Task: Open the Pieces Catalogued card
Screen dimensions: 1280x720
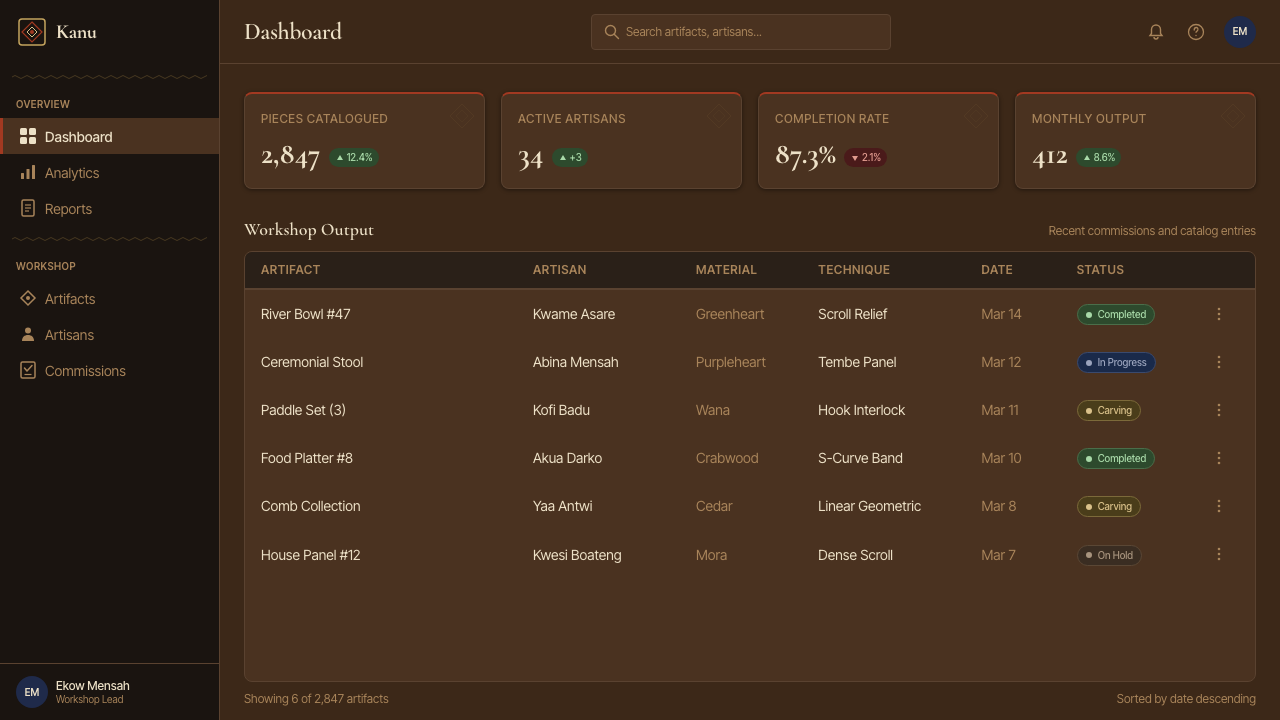Action: pyautogui.click(x=364, y=140)
